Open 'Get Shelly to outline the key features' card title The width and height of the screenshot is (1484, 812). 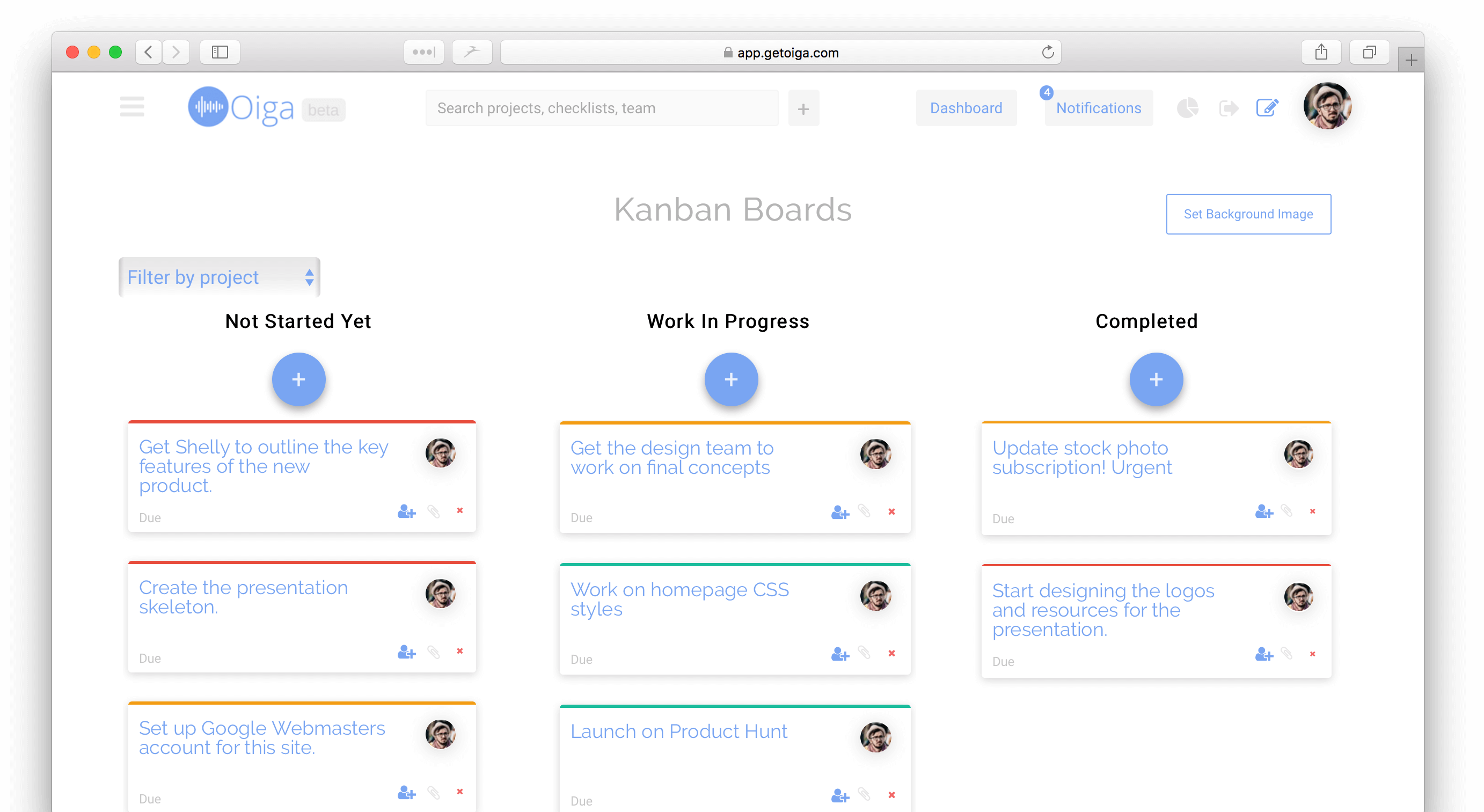[x=264, y=466]
